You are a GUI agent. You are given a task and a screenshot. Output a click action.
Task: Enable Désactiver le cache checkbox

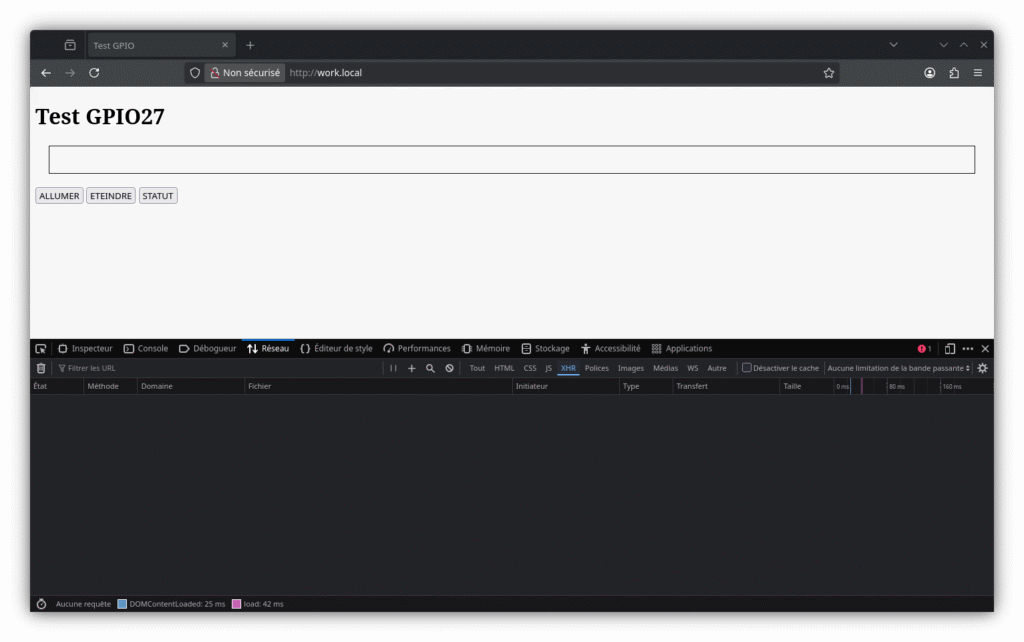[x=746, y=368]
